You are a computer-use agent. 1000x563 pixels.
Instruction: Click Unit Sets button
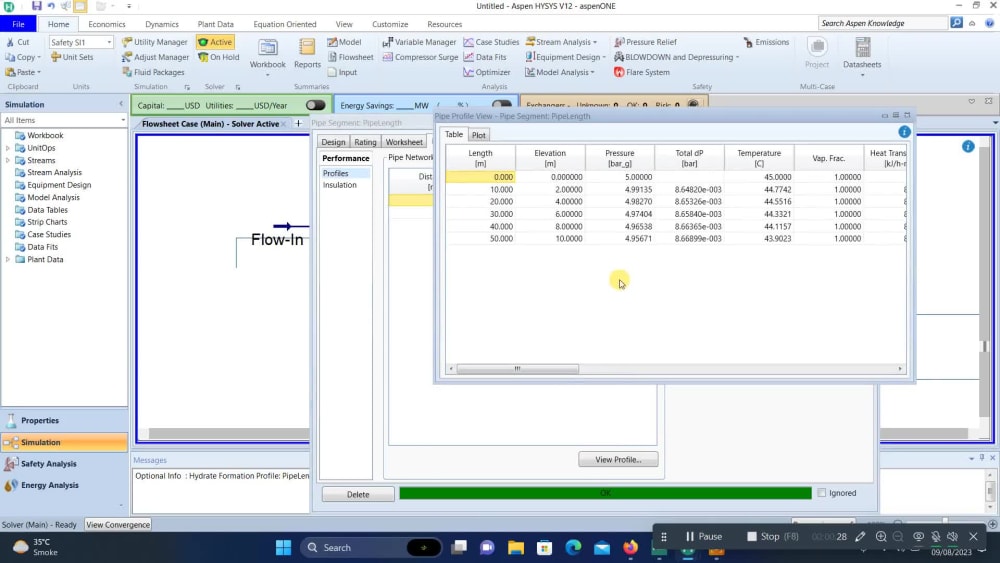pos(72,57)
